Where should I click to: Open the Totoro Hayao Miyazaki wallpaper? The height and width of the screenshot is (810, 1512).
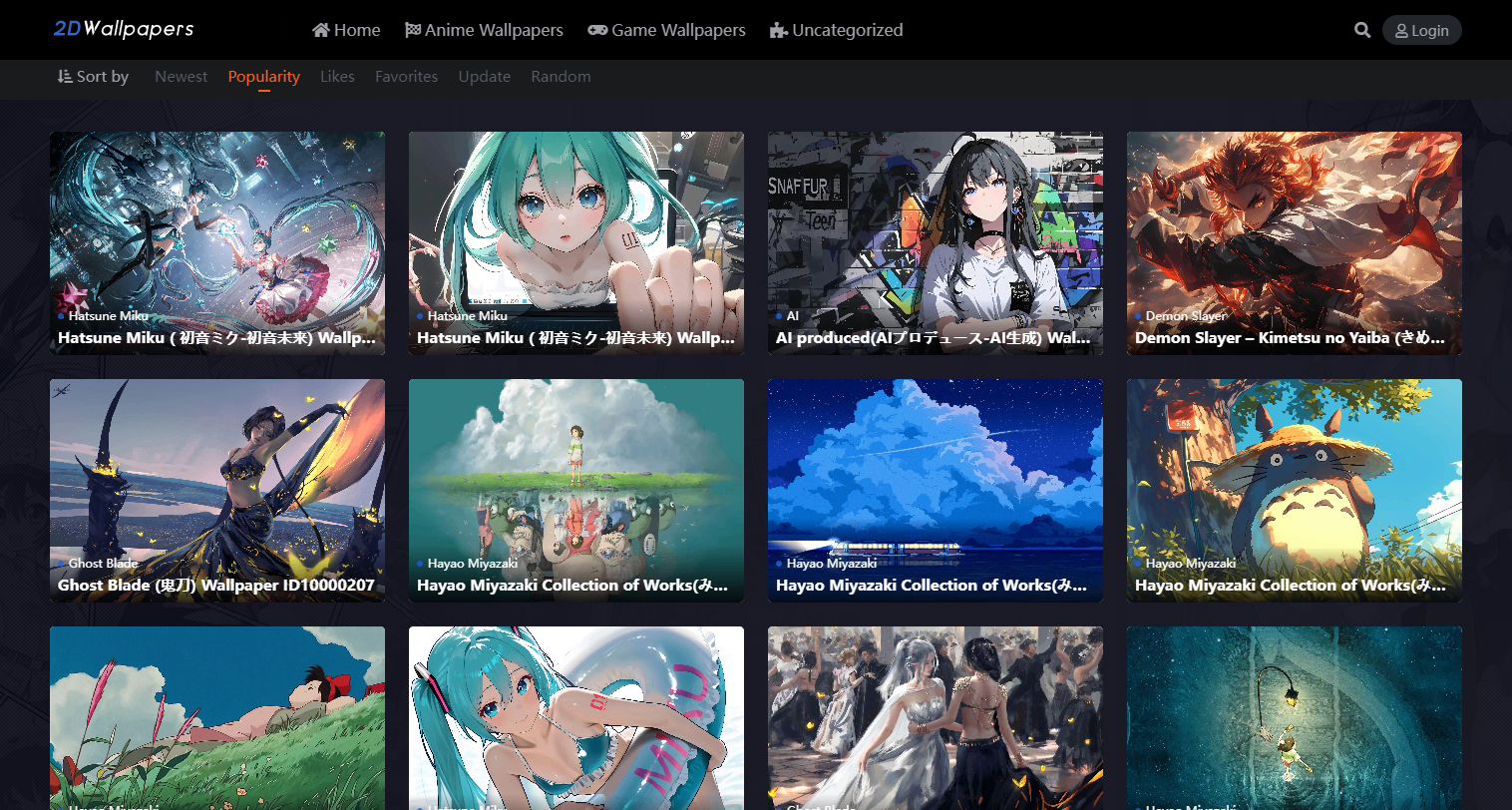[1294, 477]
